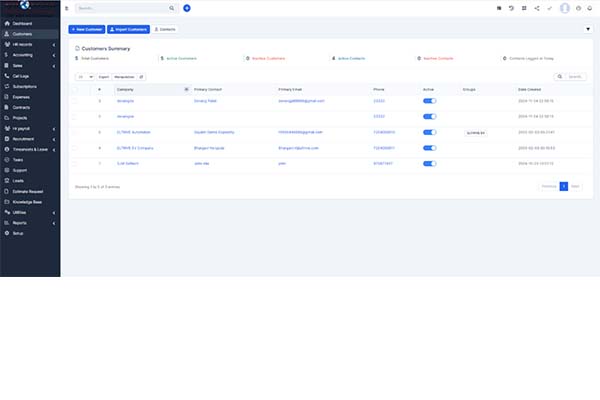Click the Manipulation button

tap(124, 77)
